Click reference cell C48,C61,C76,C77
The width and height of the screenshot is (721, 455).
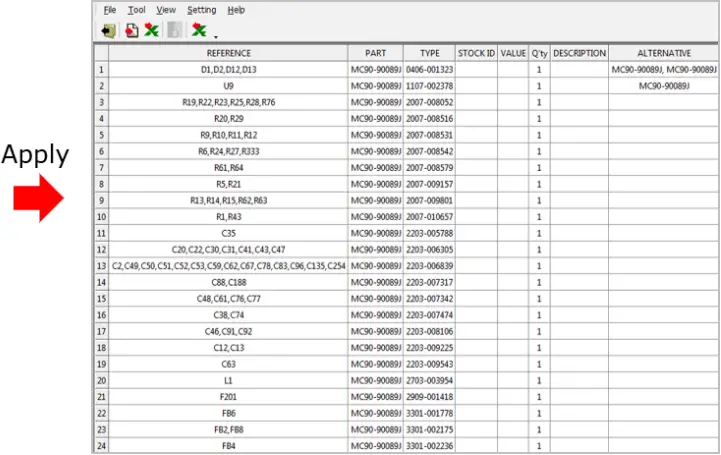[229, 299]
